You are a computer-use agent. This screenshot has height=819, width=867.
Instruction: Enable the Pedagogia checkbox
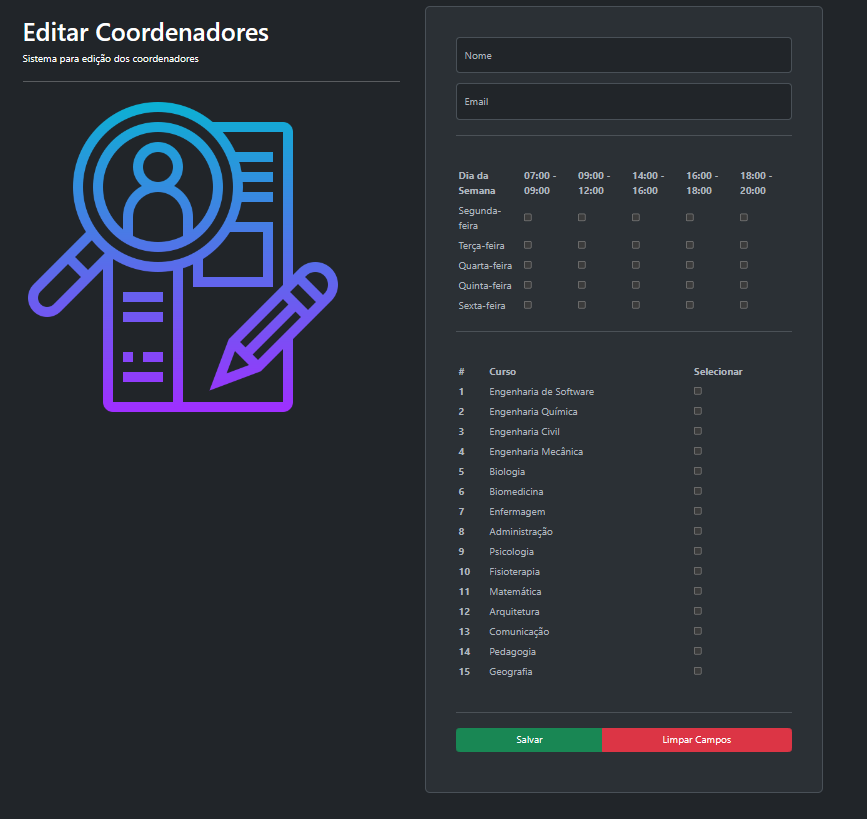pyautogui.click(x=697, y=651)
